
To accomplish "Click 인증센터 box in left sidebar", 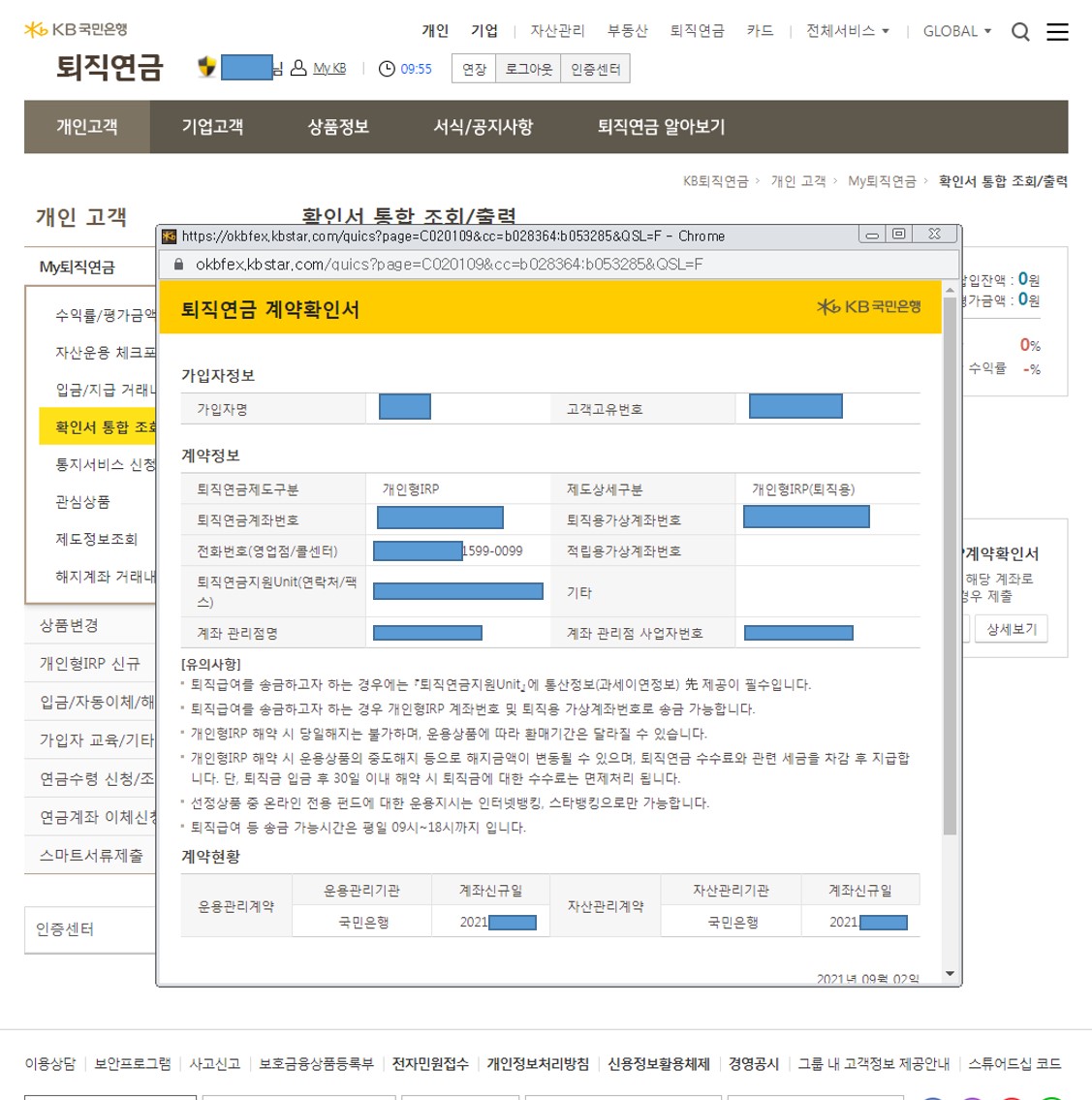I will tap(90, 929).
